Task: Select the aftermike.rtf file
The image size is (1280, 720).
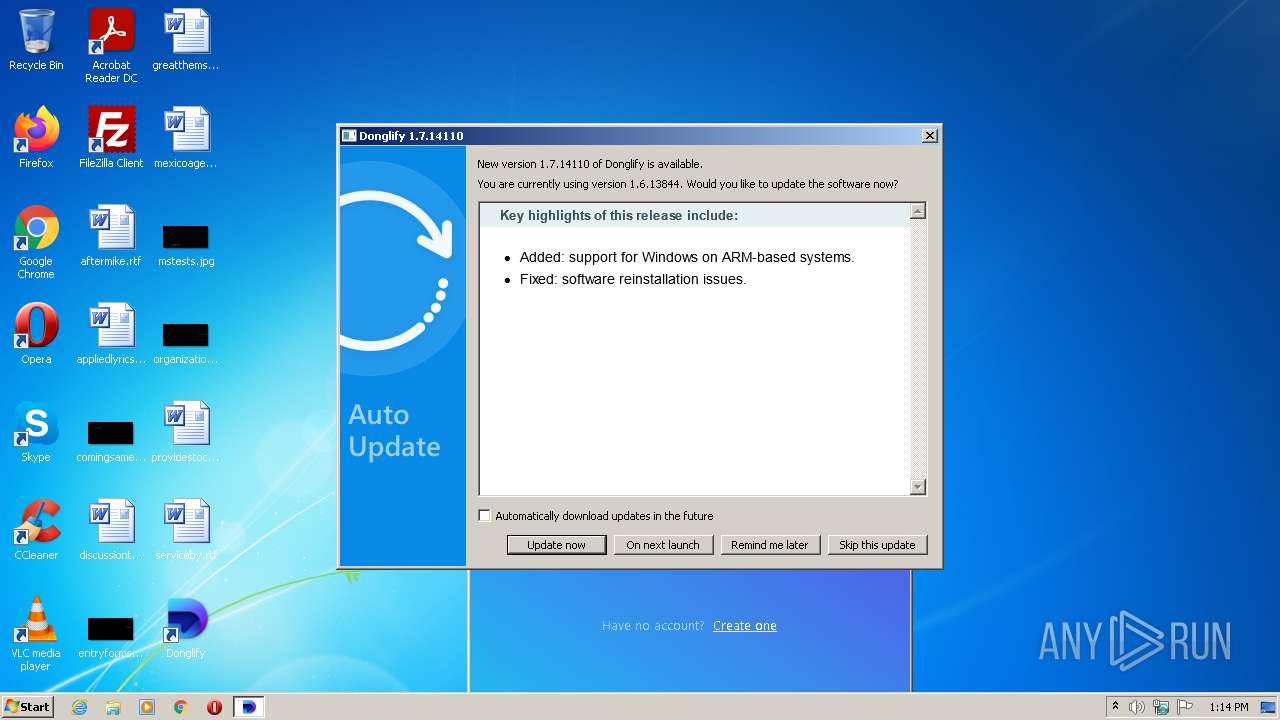Action: click(111, 236)
